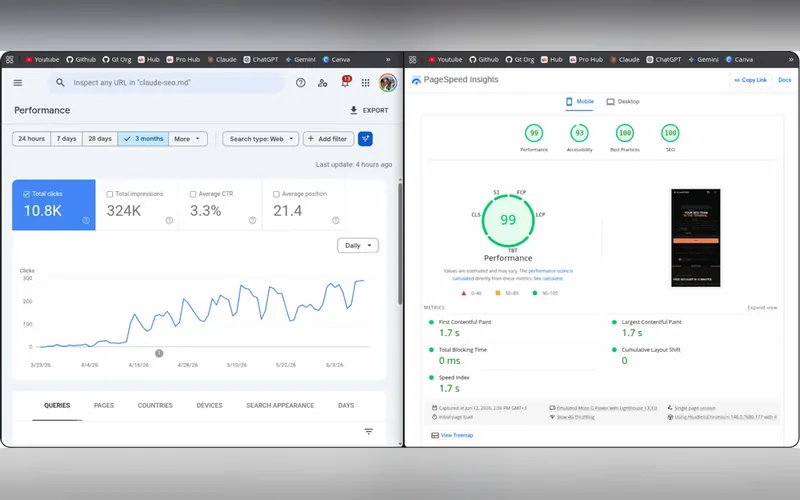Screen dimensions: 800x500
Task: Show more bookmarks chevron in right window
Action: [791, 60]
